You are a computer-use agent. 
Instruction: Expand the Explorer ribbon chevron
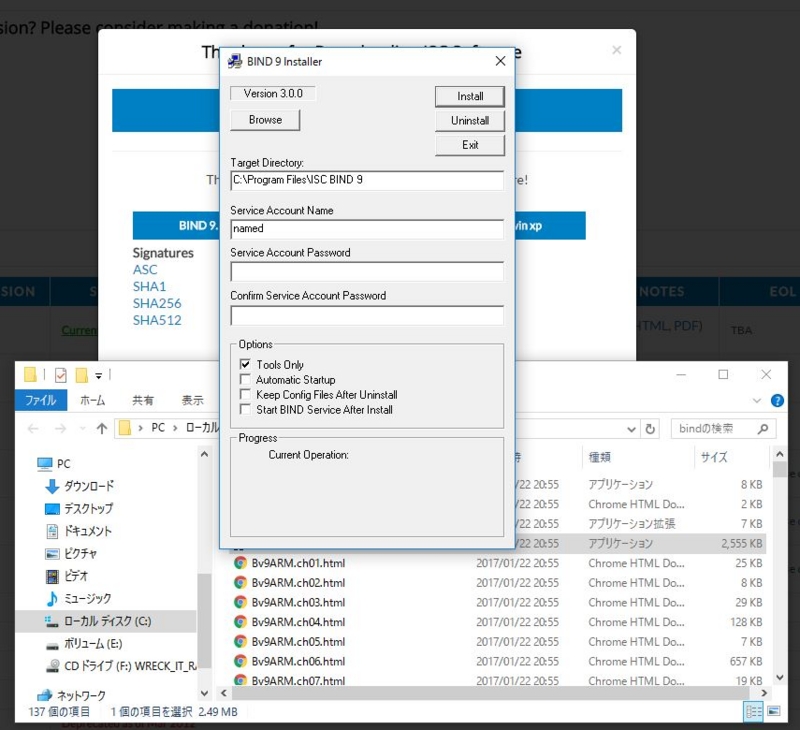757,400
